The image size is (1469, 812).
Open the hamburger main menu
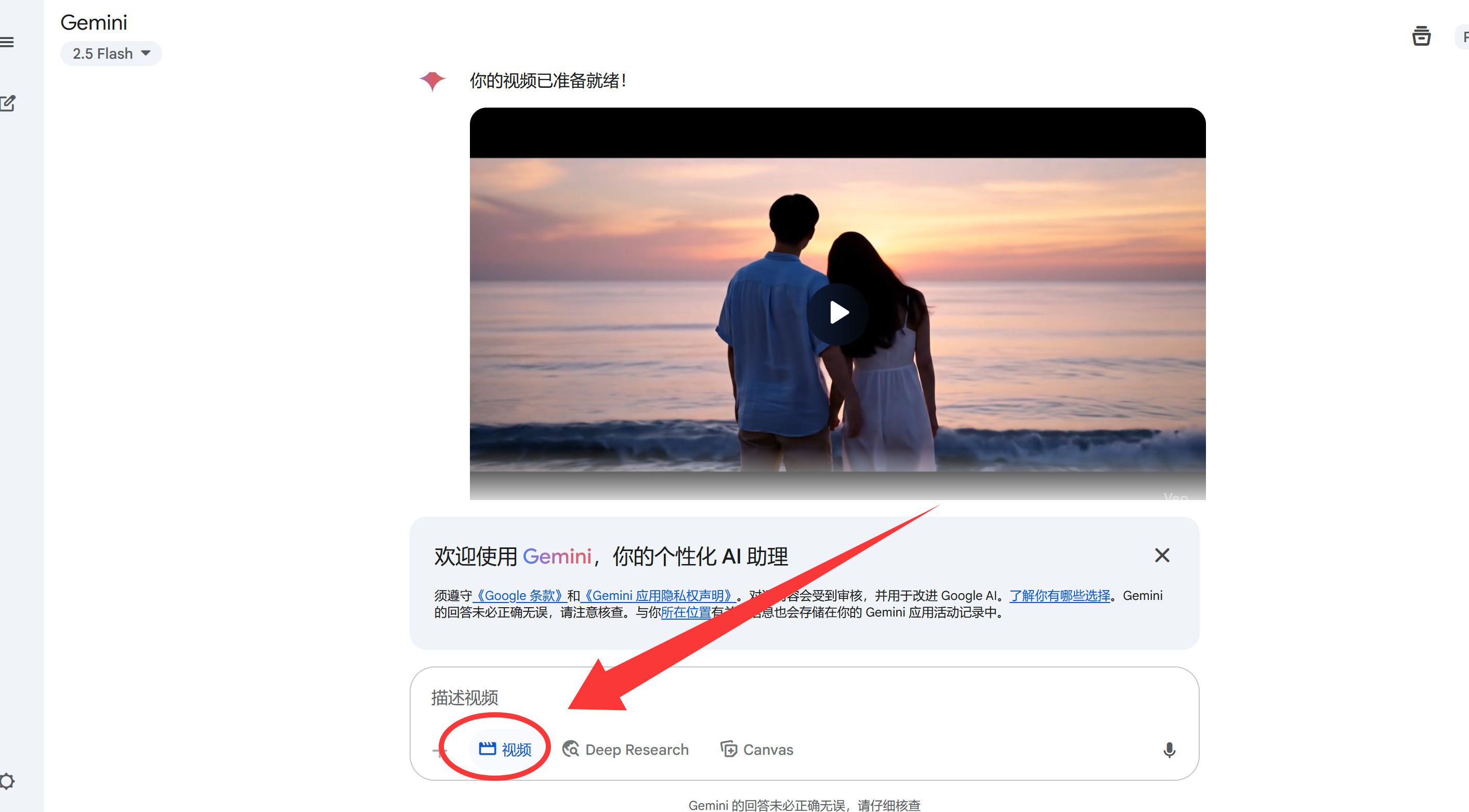7,42
